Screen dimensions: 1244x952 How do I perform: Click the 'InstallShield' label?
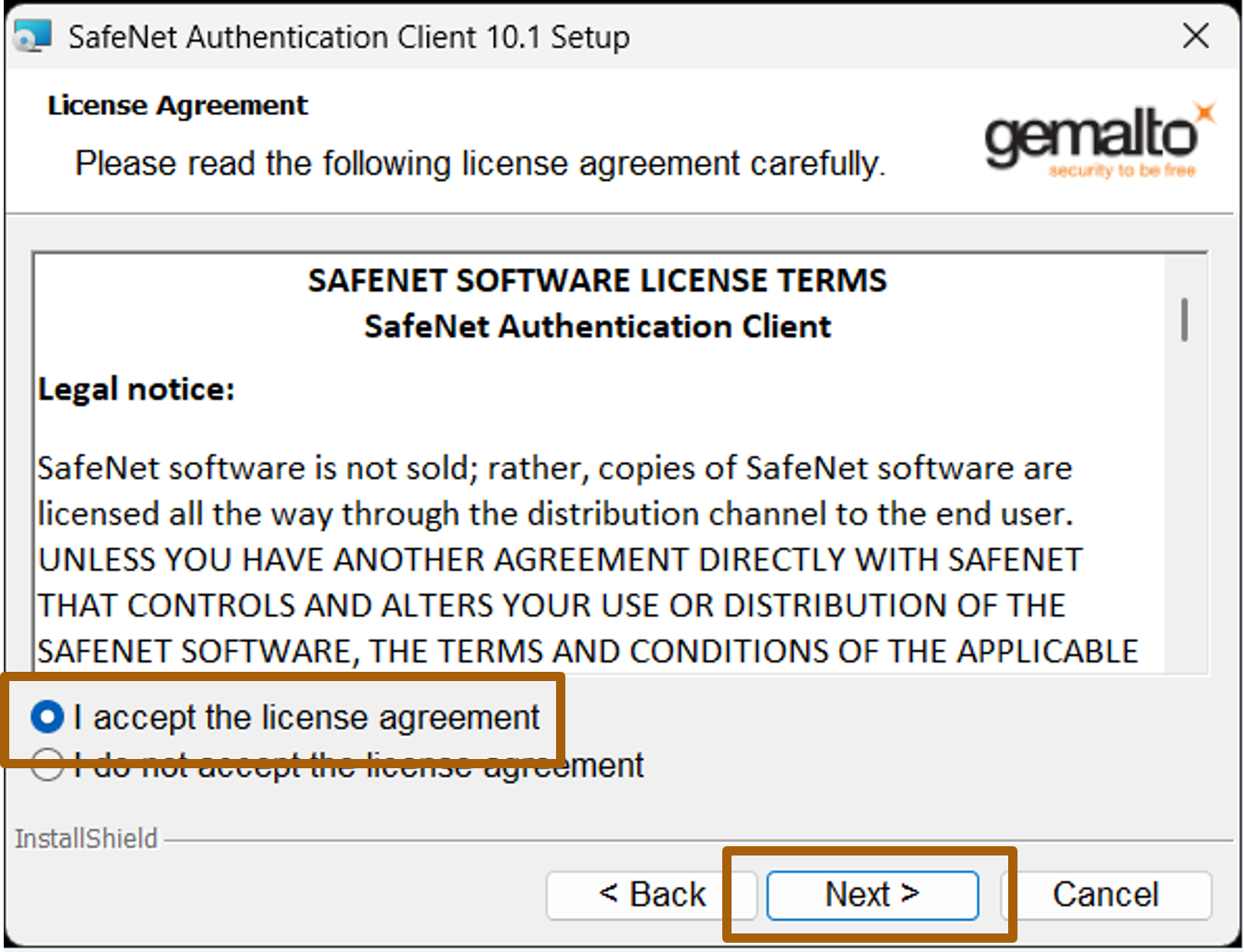point(86,838)
